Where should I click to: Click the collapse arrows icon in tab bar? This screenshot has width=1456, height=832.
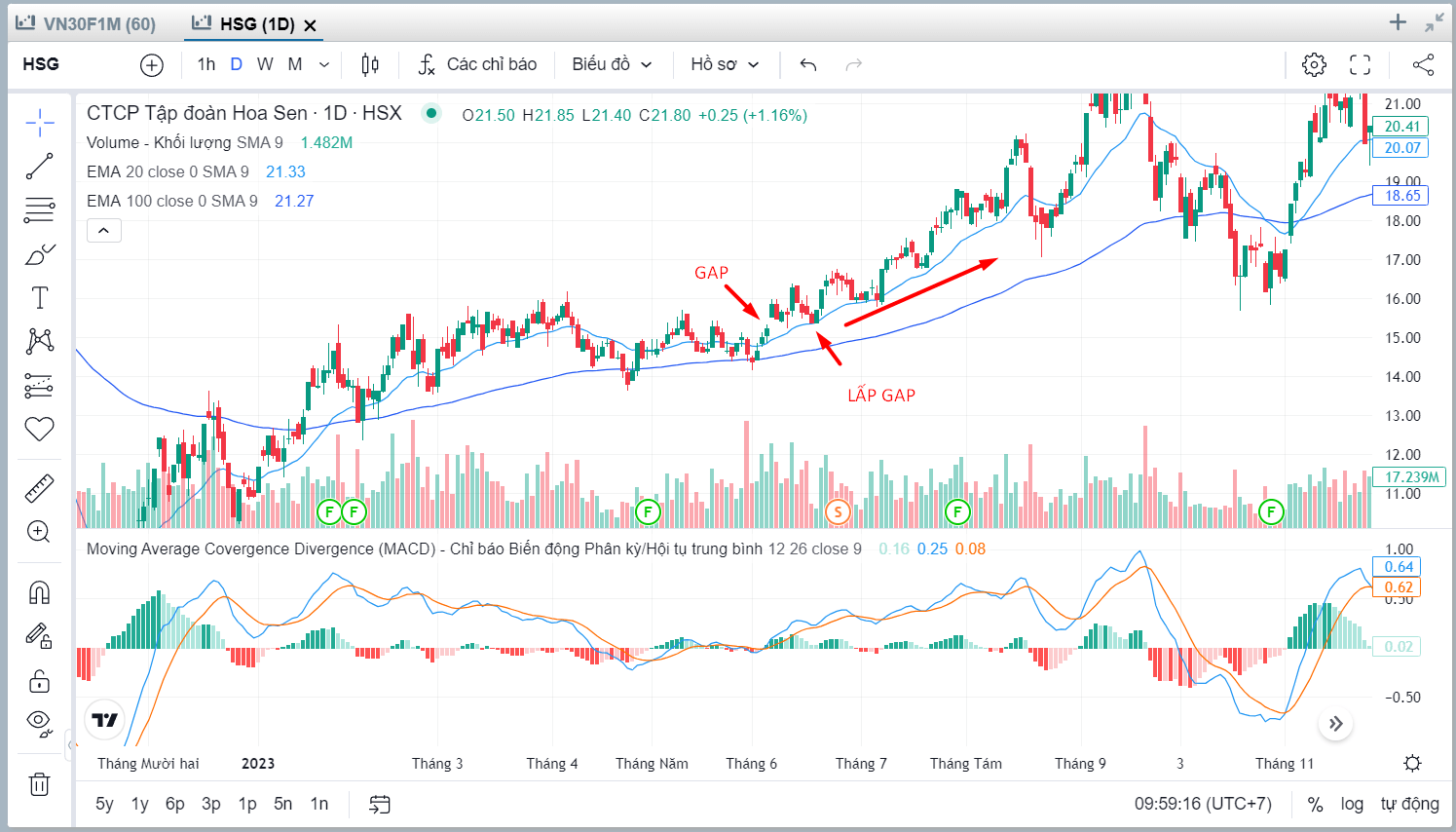tap(1435, 22)
